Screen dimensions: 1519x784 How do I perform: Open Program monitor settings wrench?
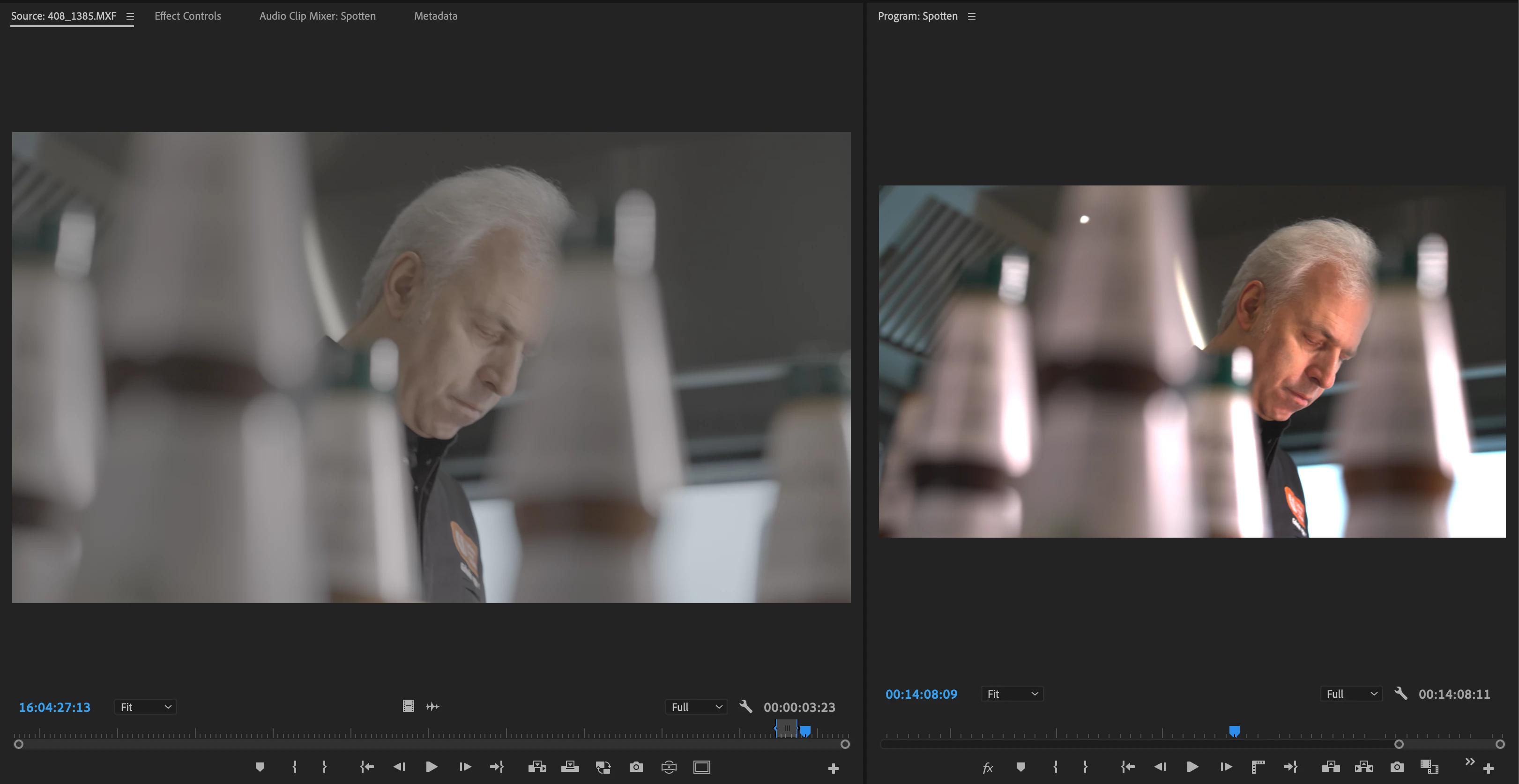coord(1400,693)
